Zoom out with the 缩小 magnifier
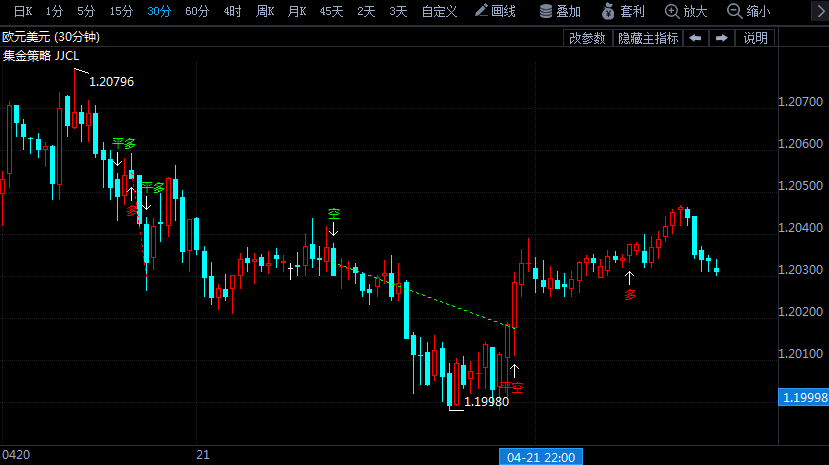This screenshot has width=829, height=465. pos(749,11)
